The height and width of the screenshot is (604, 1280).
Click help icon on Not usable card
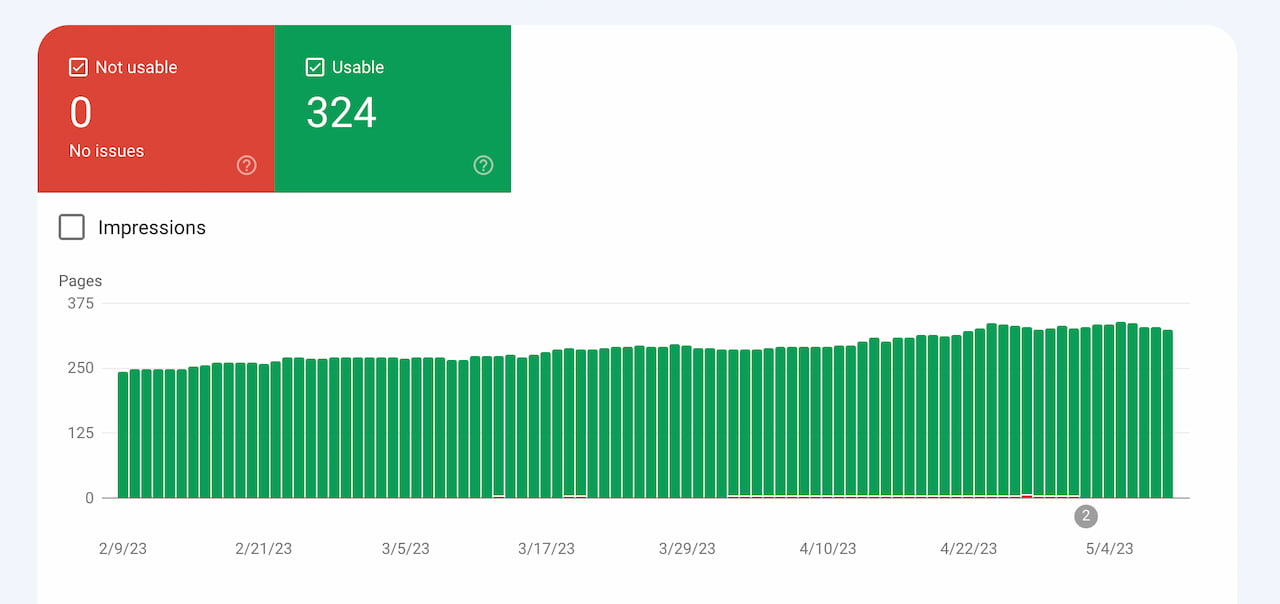point(247,165)
